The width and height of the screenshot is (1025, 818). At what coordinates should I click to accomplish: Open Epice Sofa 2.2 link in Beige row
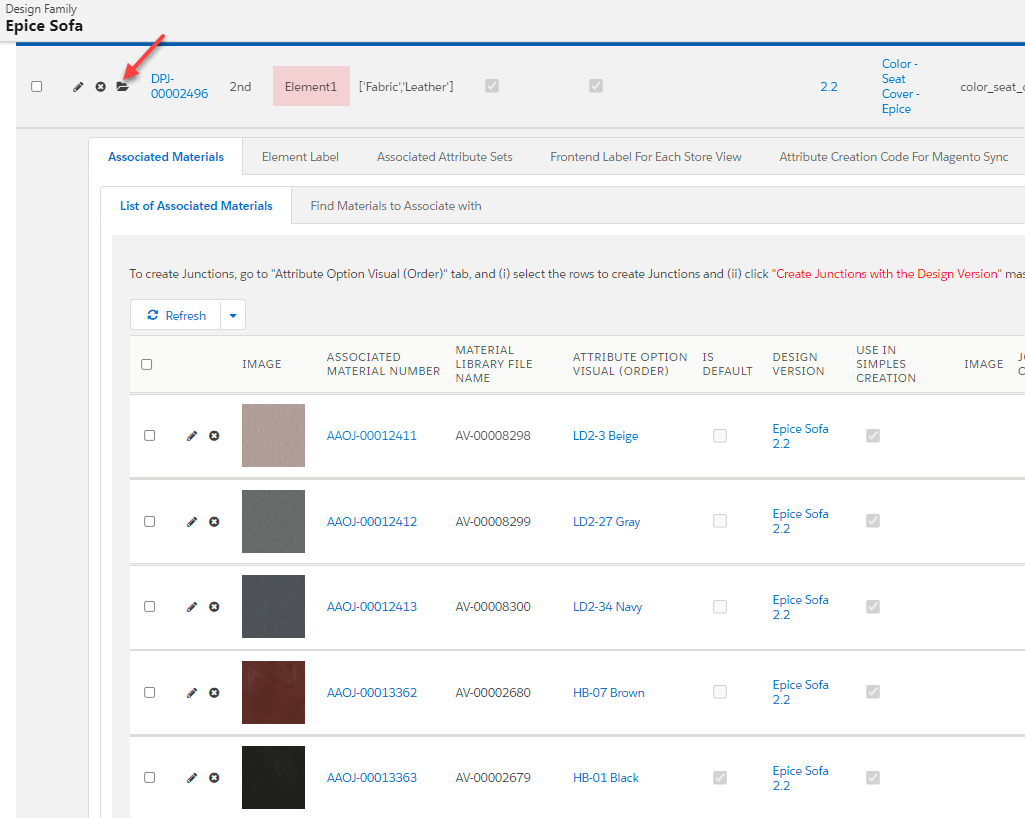click(800, 436)
